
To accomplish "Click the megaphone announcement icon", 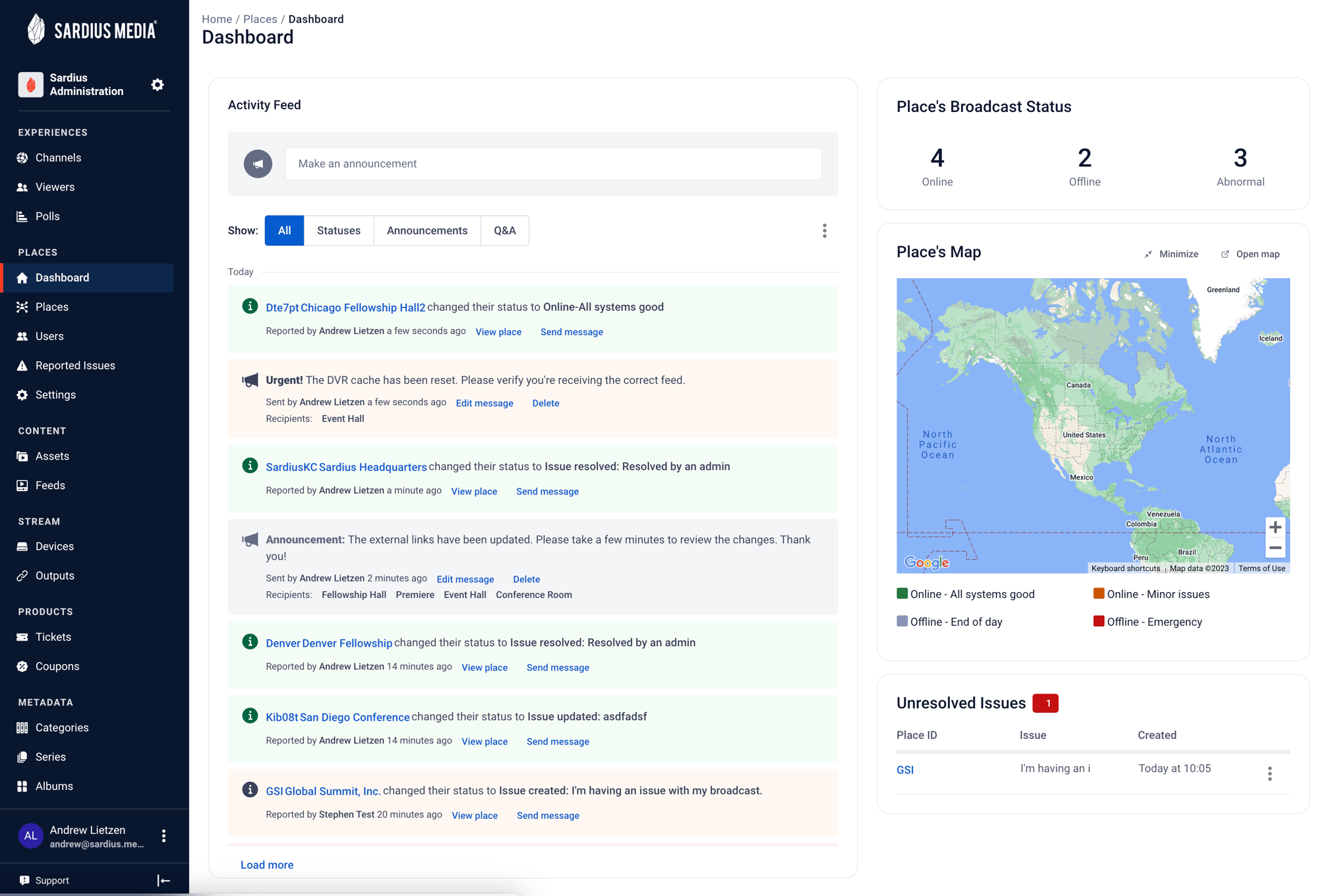I will click(x=258, y=164).
